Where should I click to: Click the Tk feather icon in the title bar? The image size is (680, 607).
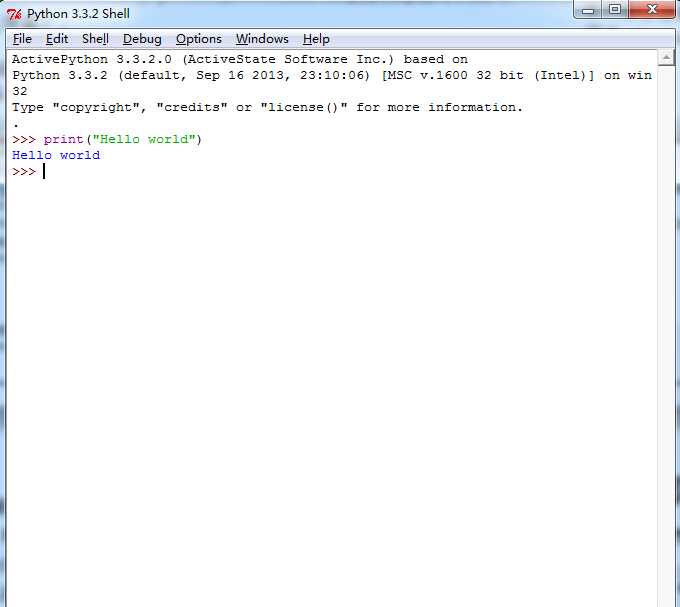pyautogui.click(x=14, y=14)
